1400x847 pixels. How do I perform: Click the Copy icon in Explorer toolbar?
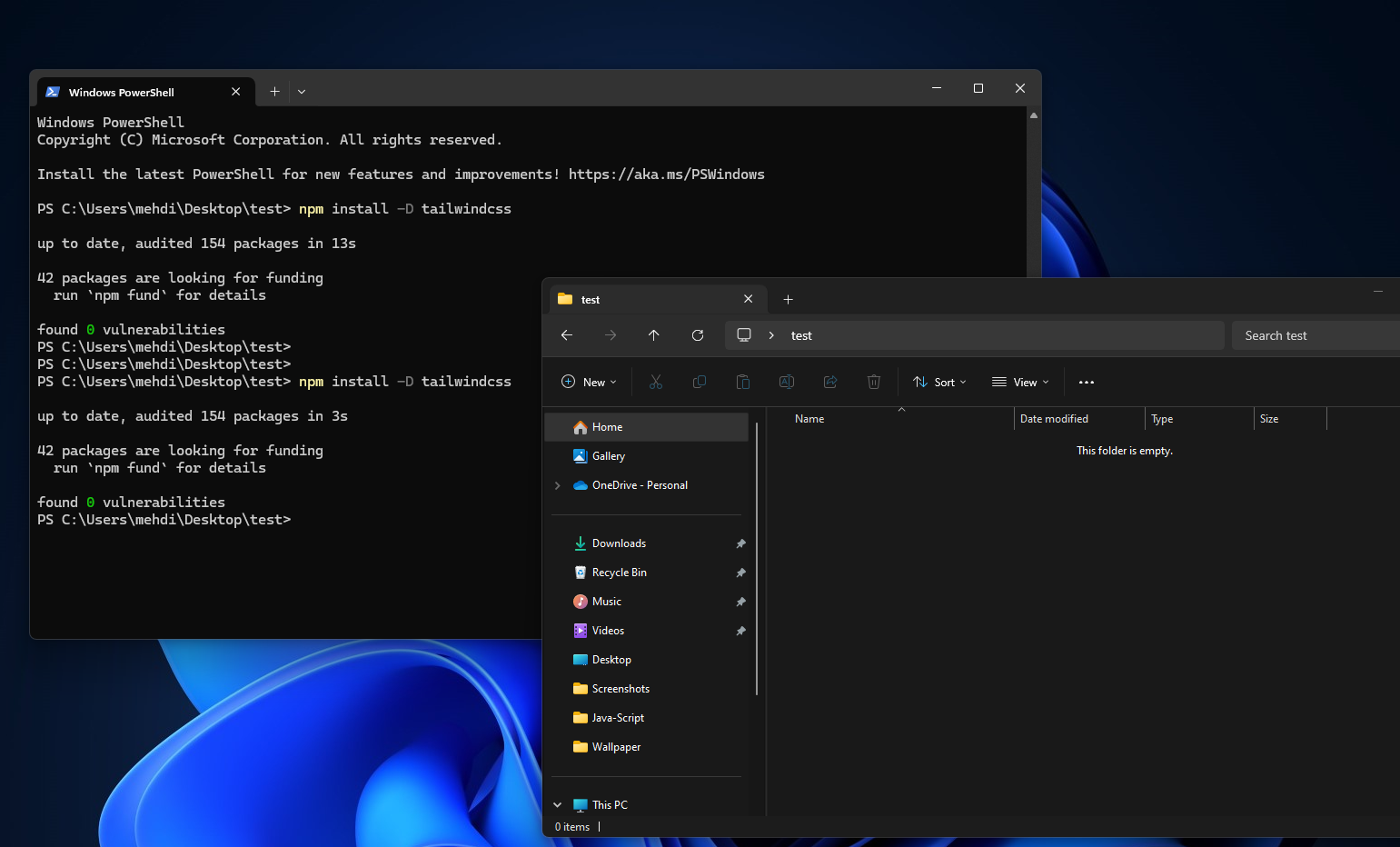[700, 382]
